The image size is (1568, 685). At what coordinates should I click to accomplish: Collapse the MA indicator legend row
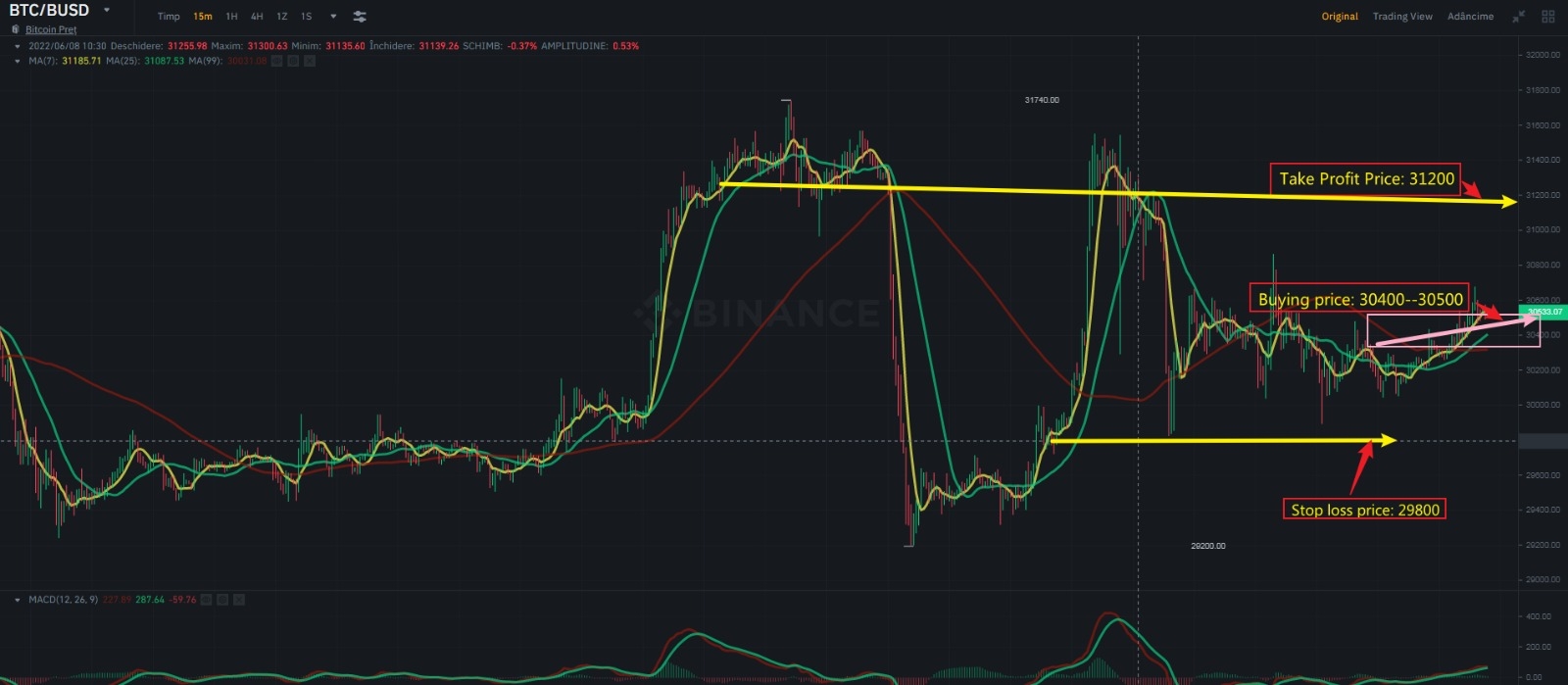pos(18,61)
